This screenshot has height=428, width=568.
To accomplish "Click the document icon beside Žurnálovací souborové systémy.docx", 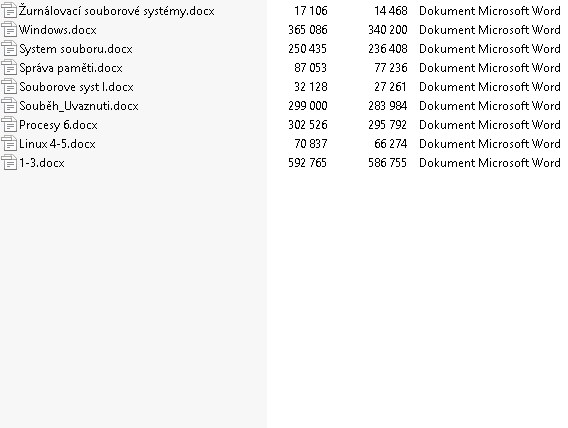I will 9,11.
